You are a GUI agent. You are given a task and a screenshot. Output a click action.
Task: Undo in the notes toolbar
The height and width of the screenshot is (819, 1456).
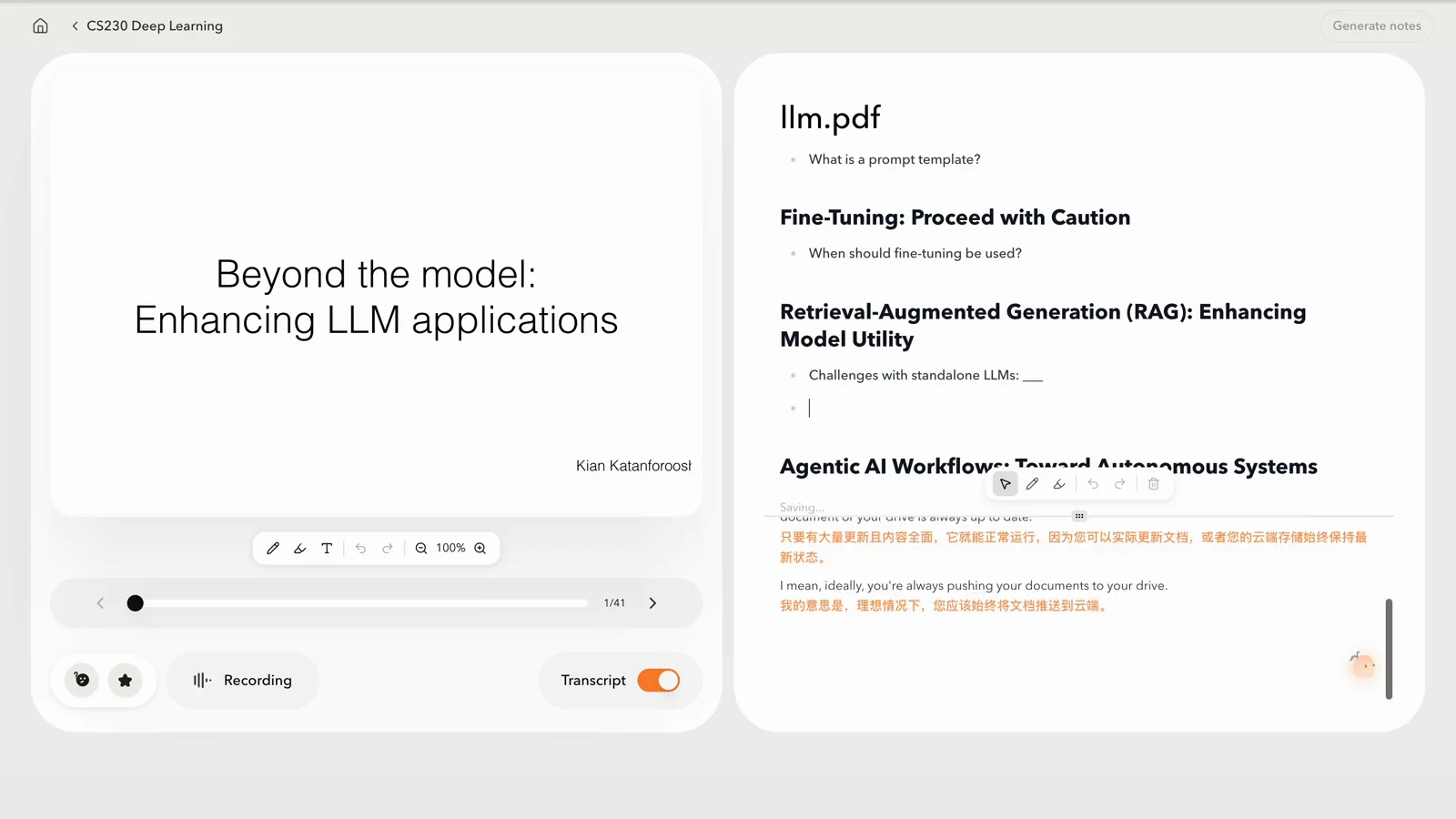1093,484
